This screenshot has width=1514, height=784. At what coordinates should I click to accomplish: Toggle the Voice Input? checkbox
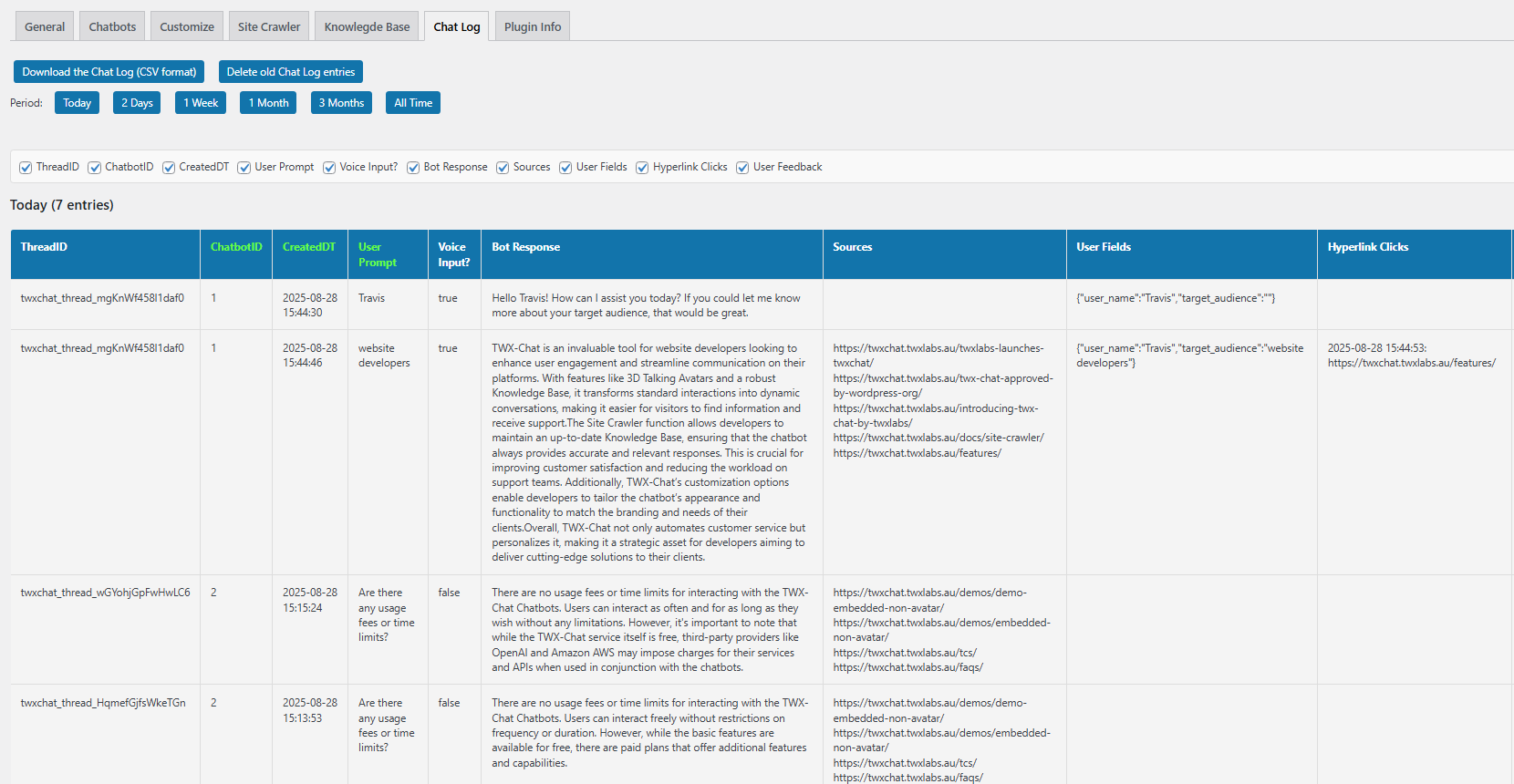click(x=329, y=168)
